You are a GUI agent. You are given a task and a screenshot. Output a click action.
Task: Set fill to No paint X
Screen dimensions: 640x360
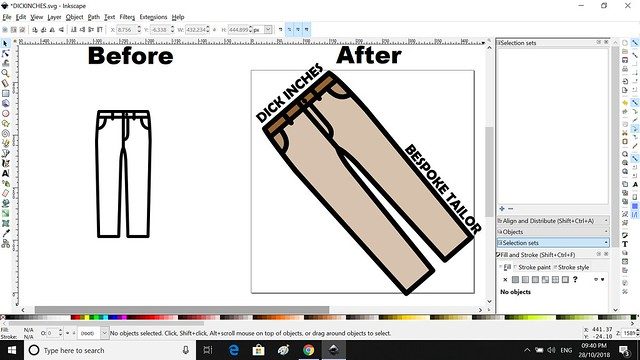click(x=505, y=280)
